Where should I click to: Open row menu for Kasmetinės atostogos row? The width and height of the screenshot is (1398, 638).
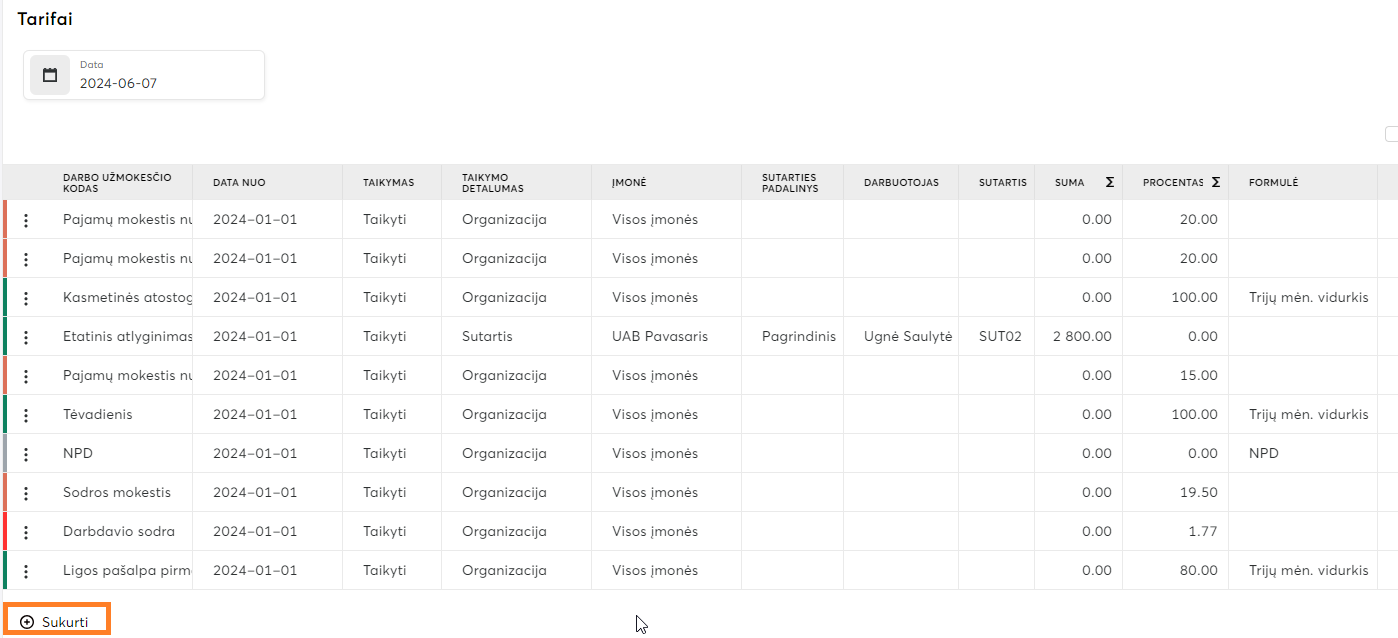26,298
